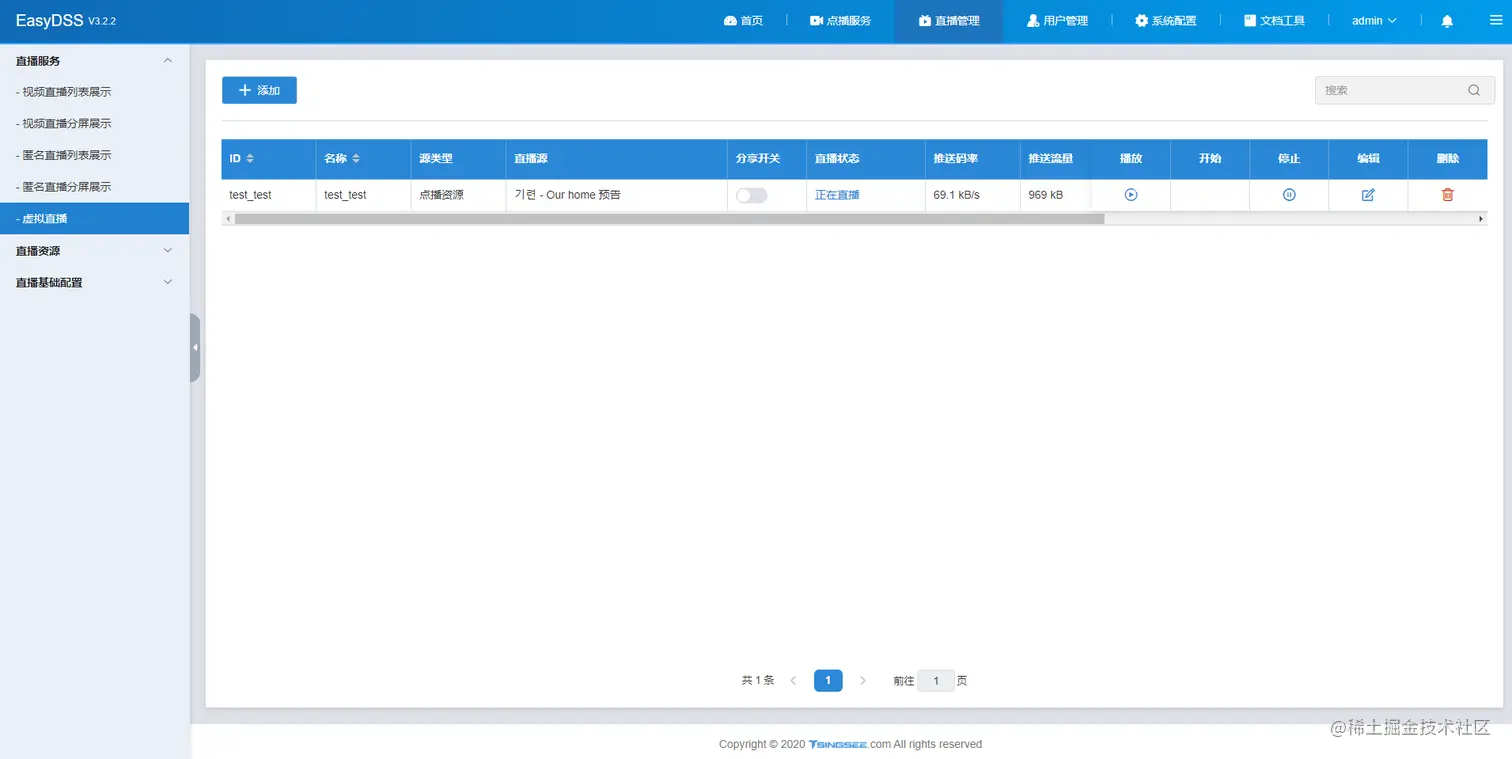Play the test_test live stream
The width and height of the screenshot is (1512, 759).
click(1130, 195)
